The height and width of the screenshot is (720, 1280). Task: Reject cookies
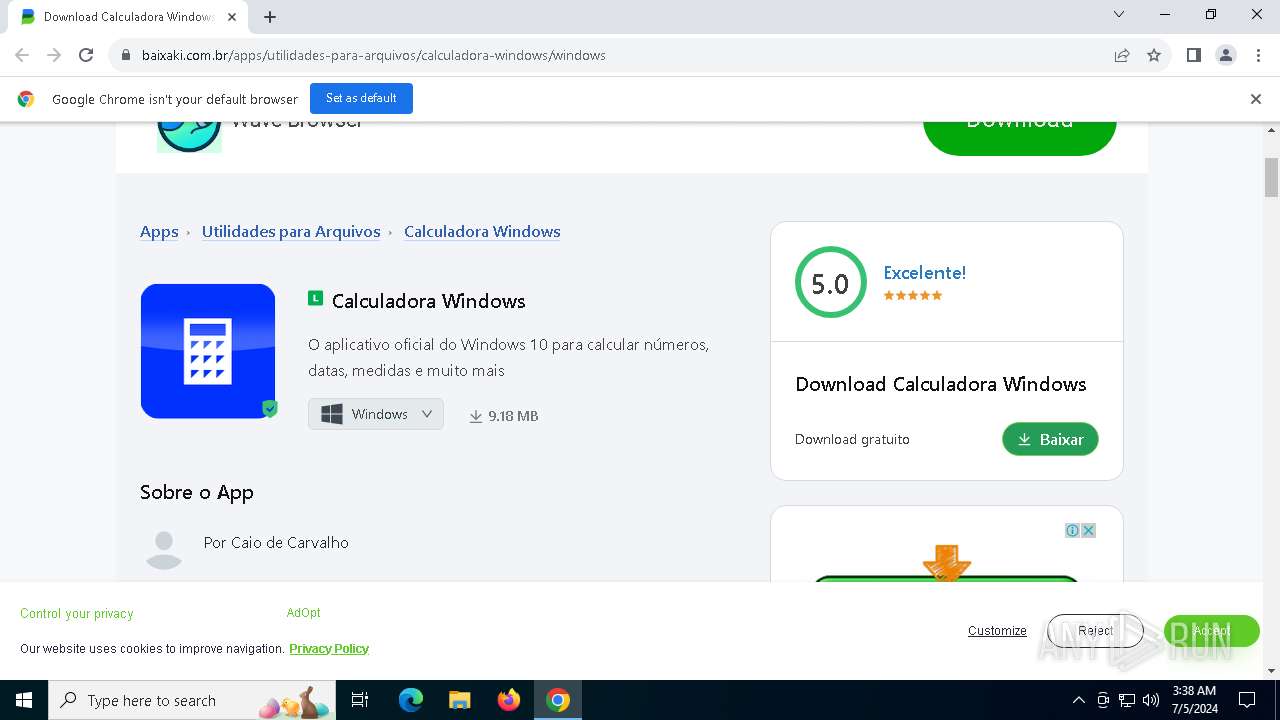coord(1095,631)
